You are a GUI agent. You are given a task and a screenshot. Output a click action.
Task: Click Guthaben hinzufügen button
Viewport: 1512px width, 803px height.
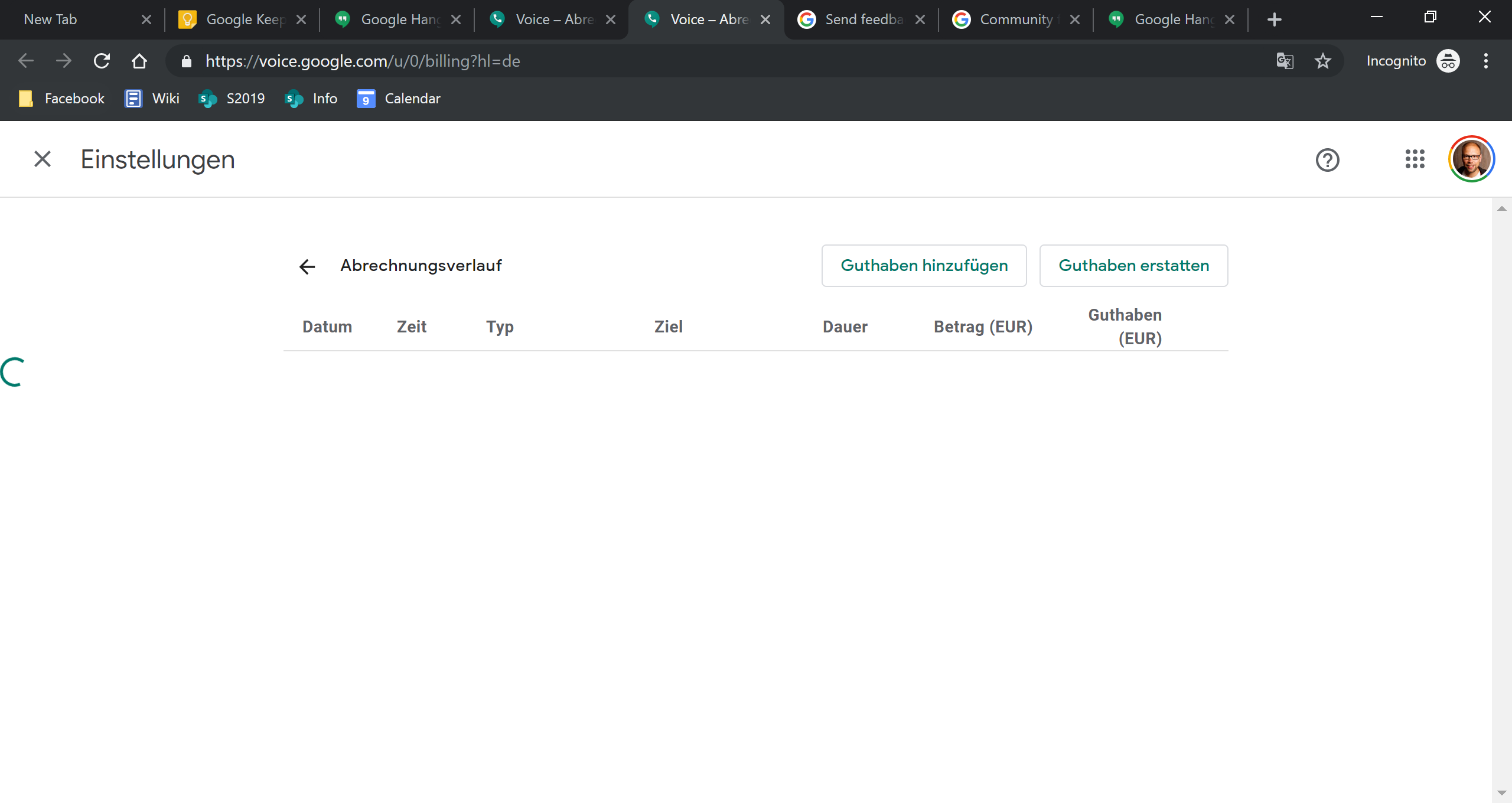click(x=924, y=266)
